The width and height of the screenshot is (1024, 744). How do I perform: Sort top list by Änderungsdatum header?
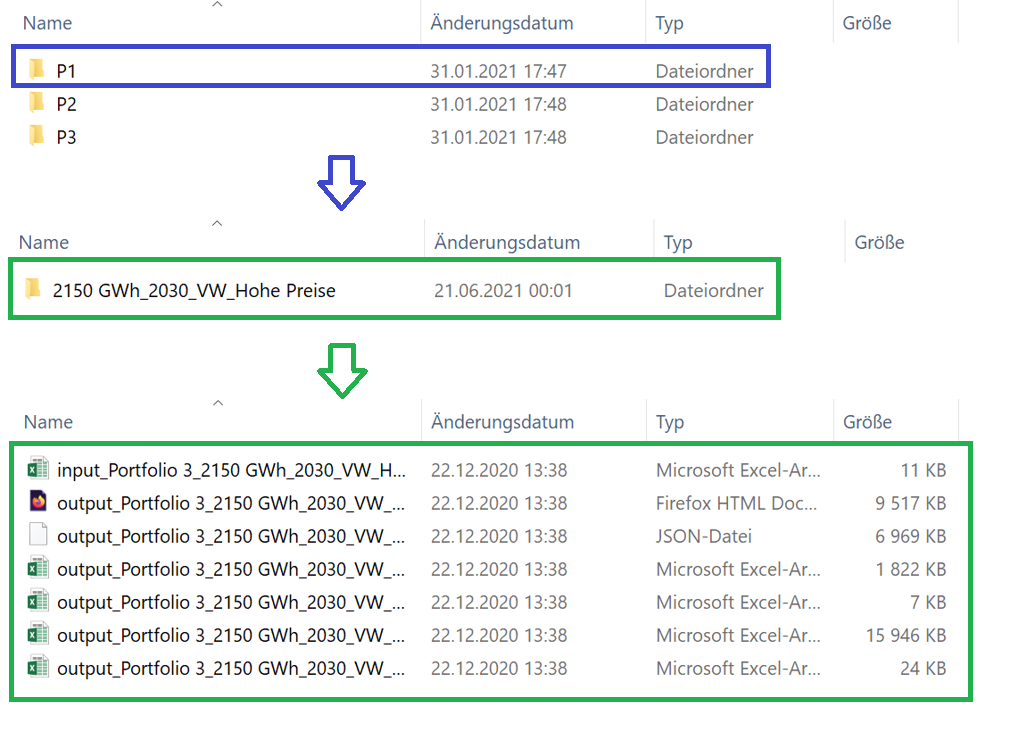tap(502, 23)
